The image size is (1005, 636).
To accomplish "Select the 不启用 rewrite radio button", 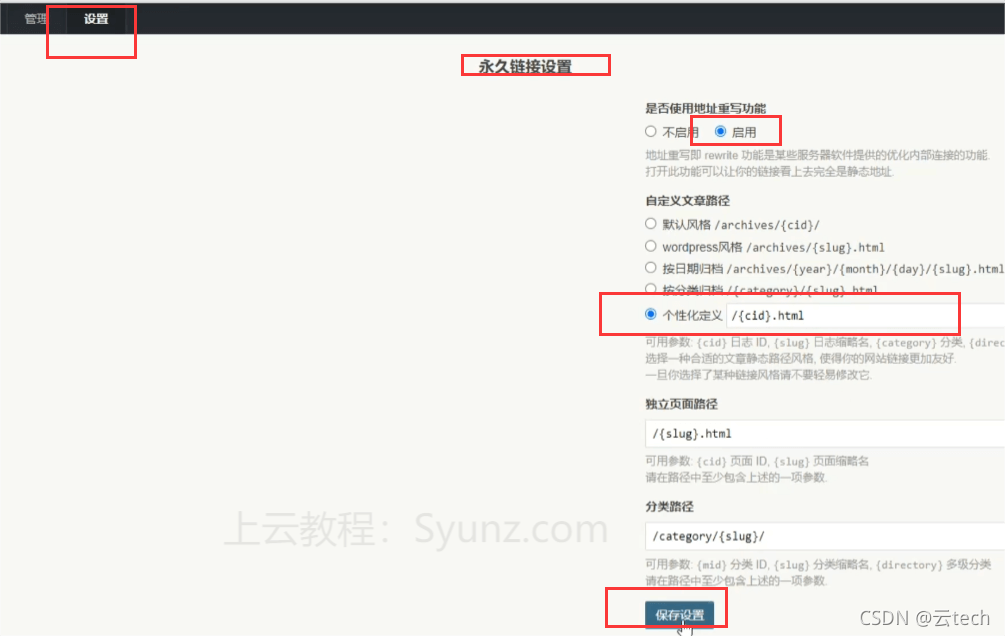I will [651, 131].
